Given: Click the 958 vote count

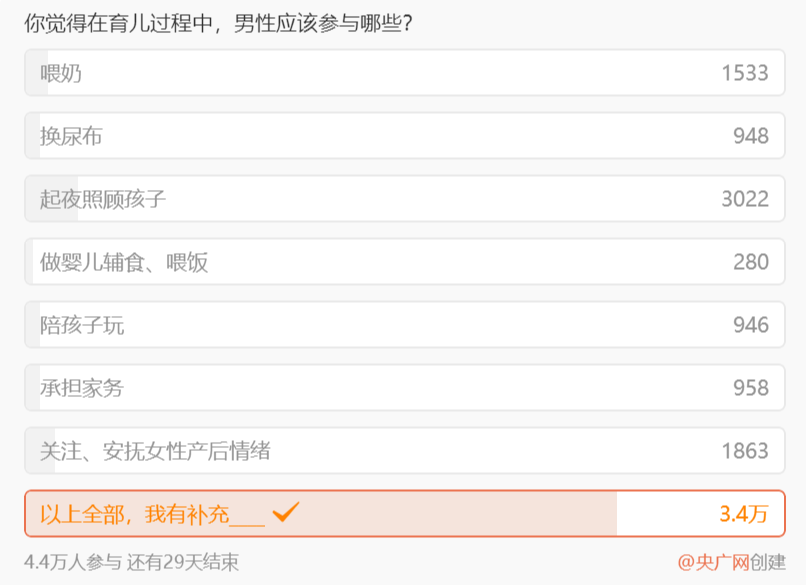Looking at the screenshot, I should pyautogui.click(x=751, y=388).
